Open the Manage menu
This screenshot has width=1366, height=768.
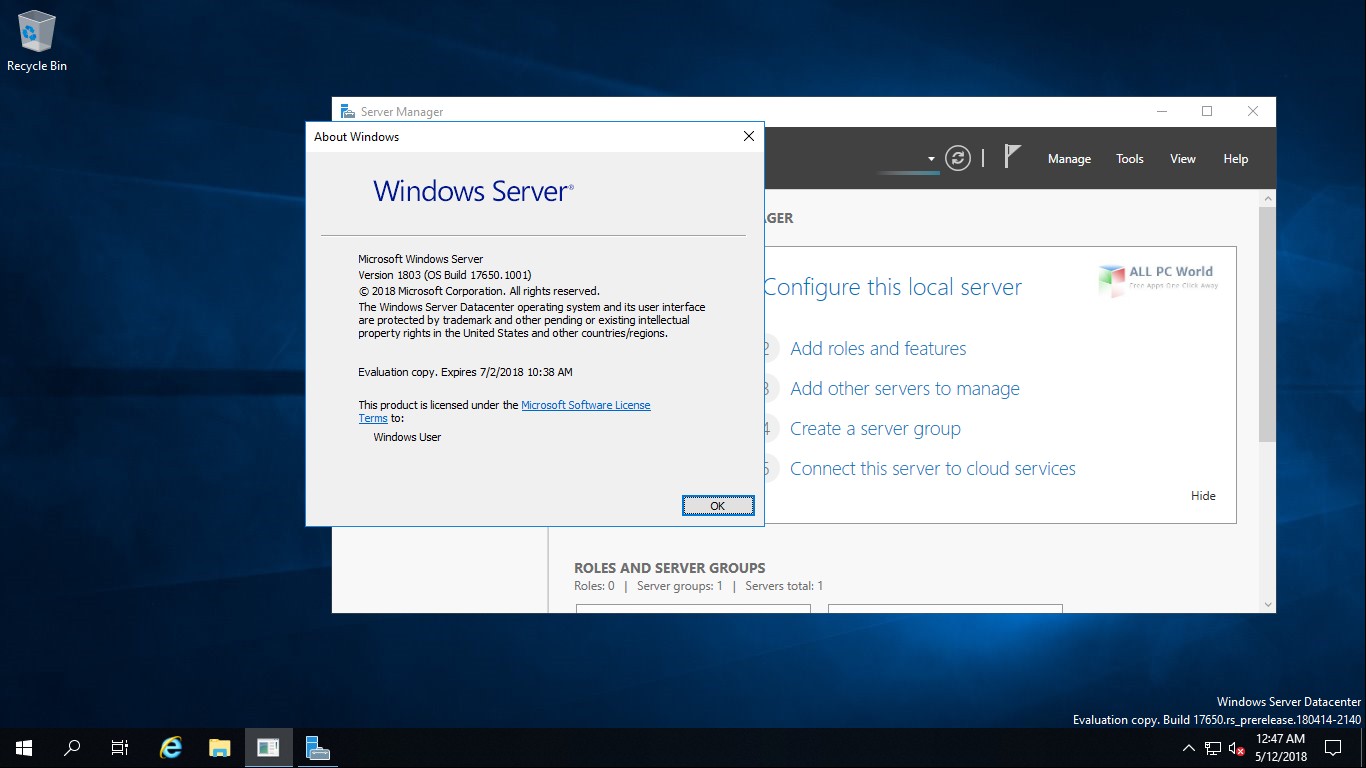[1069, 159]
